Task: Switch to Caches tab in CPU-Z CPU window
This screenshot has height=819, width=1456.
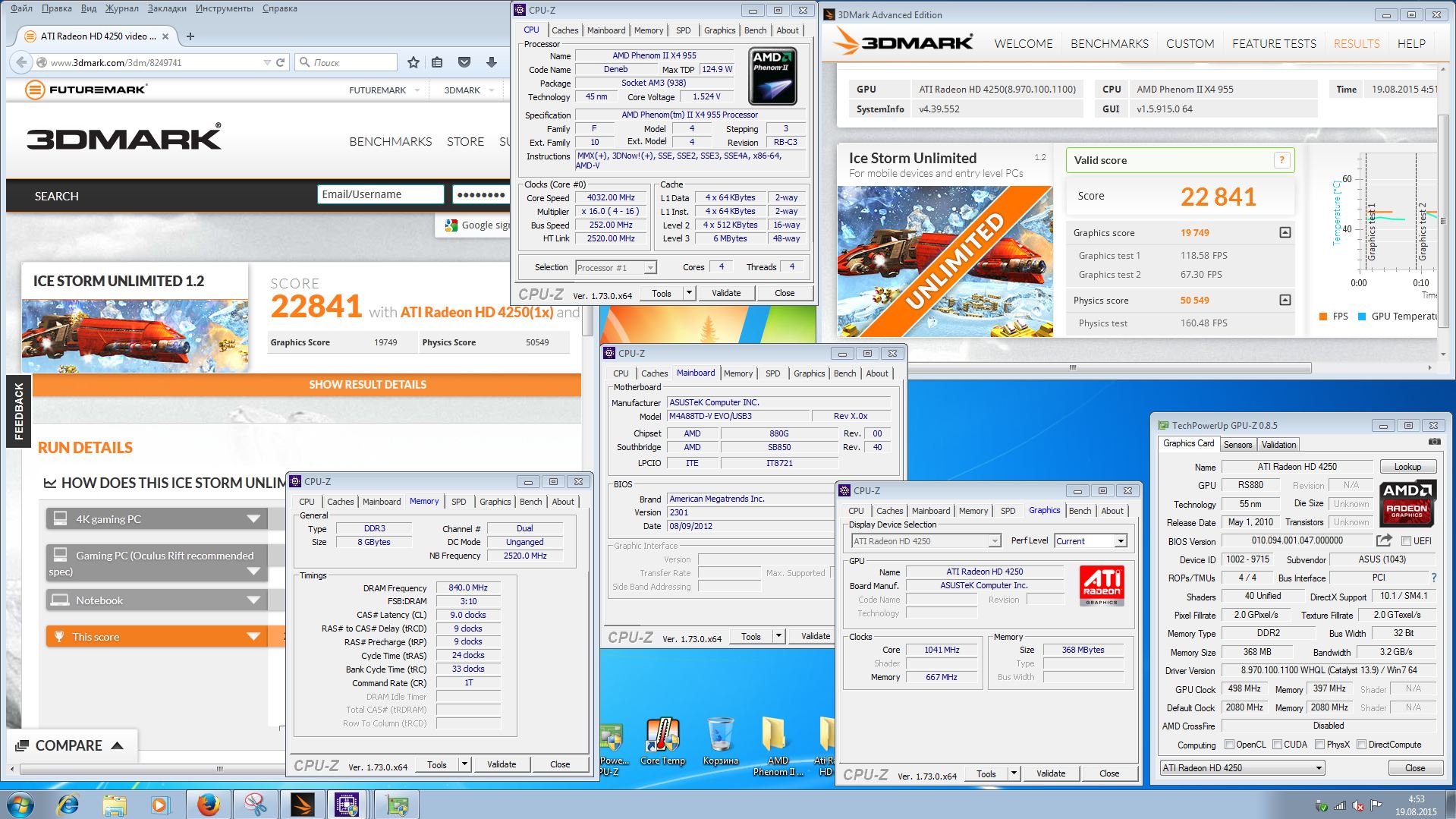Action: (x=564, y=30)
